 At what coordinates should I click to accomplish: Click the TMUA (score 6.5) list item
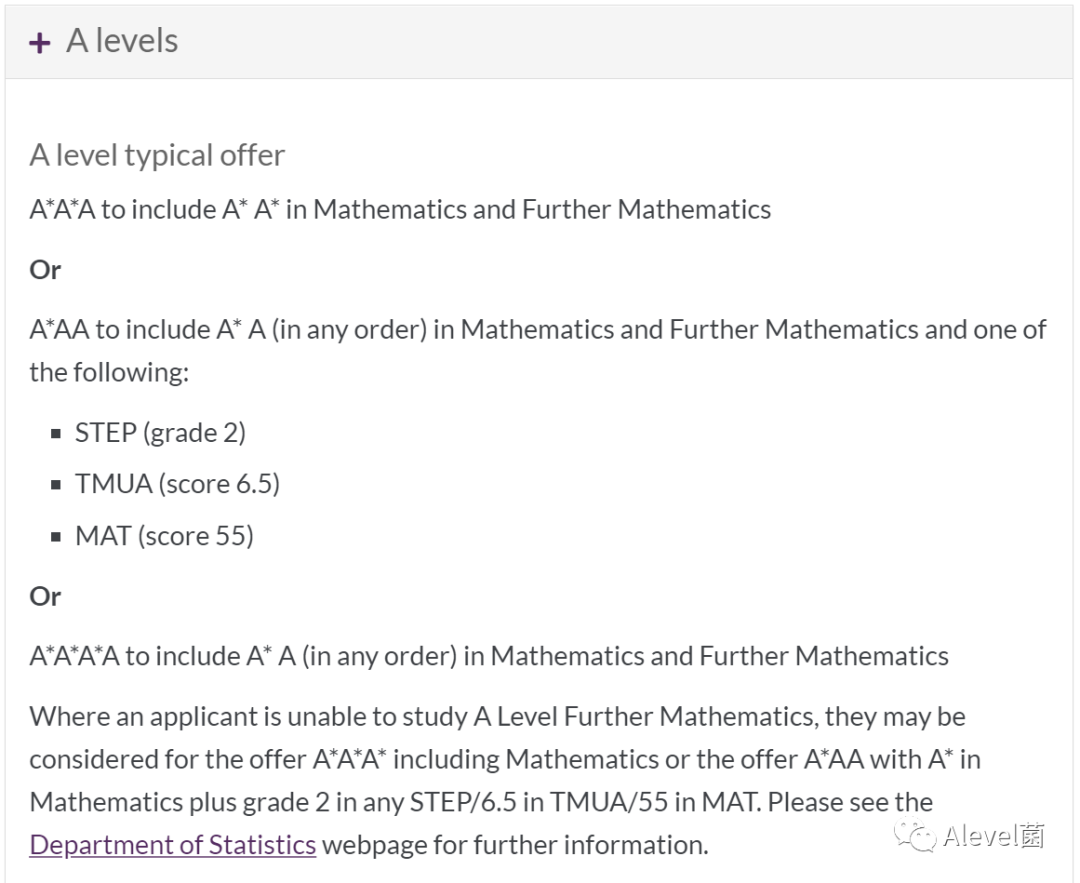click(178, 484)
